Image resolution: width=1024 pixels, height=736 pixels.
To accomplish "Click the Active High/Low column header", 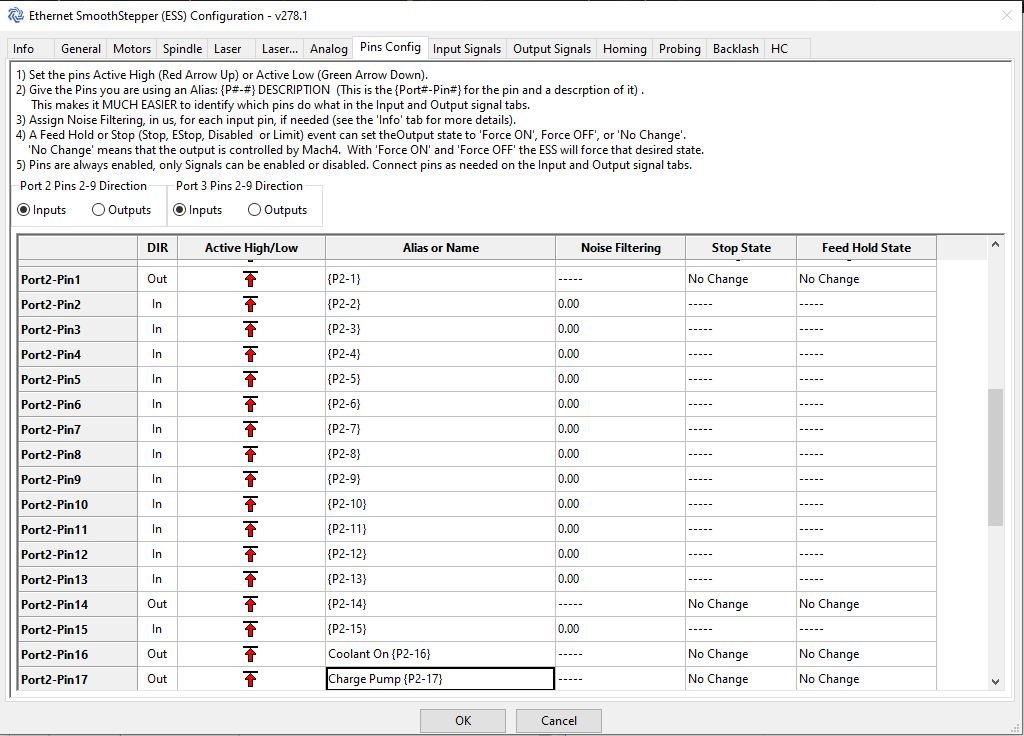I will 251,248.
